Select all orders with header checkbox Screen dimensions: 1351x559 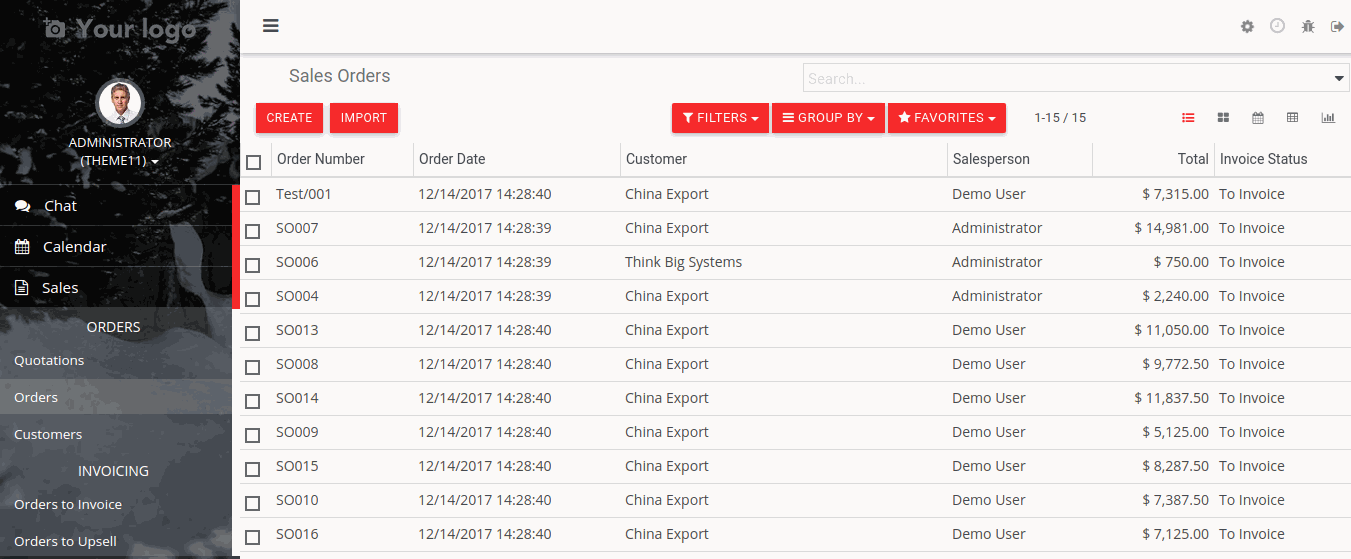click(x=253, y=162)
